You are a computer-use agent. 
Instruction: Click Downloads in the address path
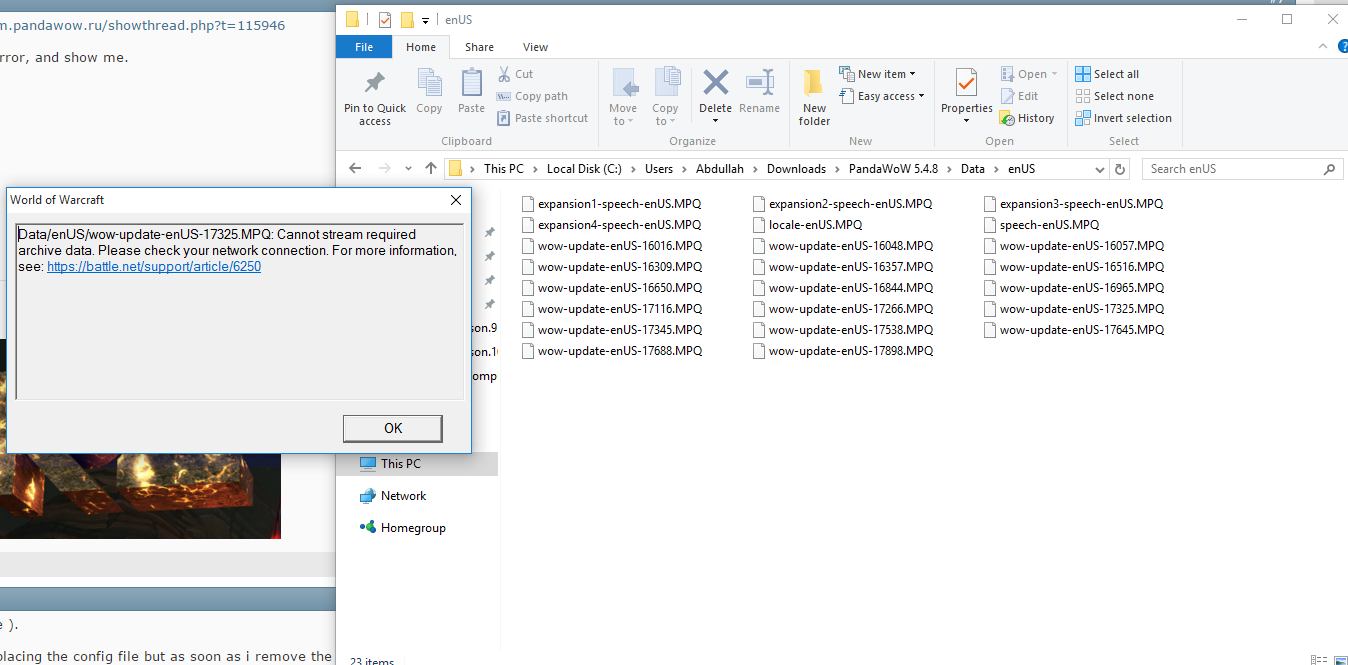coord(796,169)
